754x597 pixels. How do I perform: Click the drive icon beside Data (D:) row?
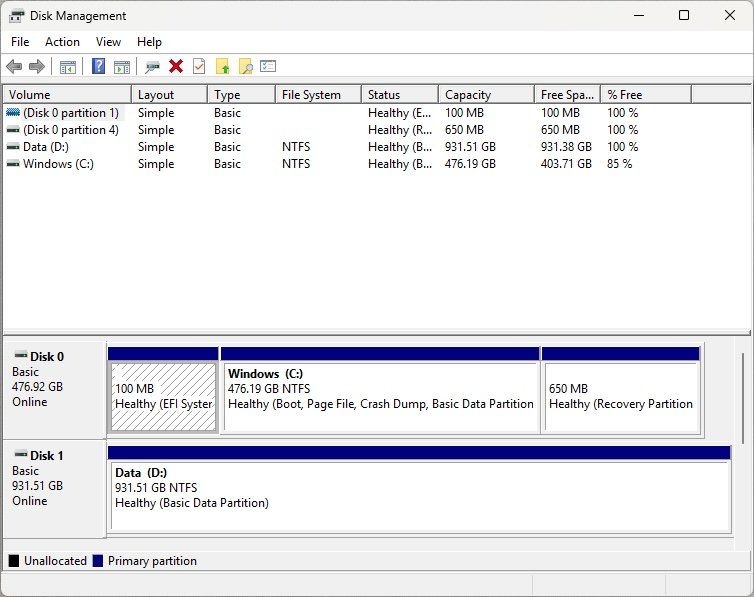pos(13,147)
